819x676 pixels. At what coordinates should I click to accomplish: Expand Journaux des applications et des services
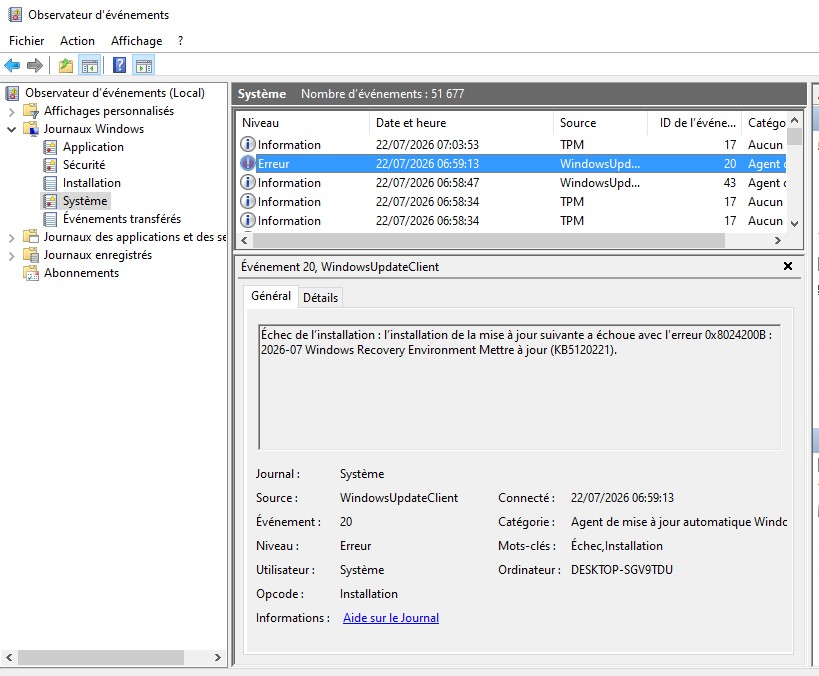11,238
